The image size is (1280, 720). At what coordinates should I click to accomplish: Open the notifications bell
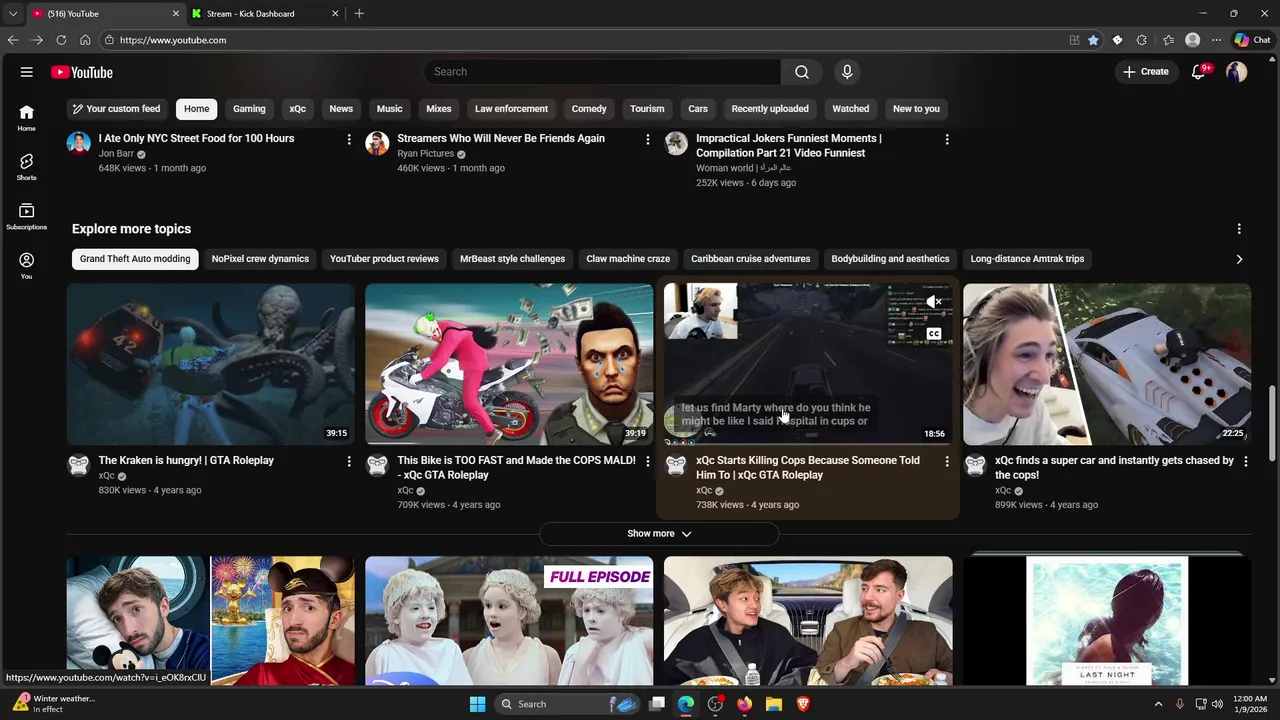pos(1198,72)
